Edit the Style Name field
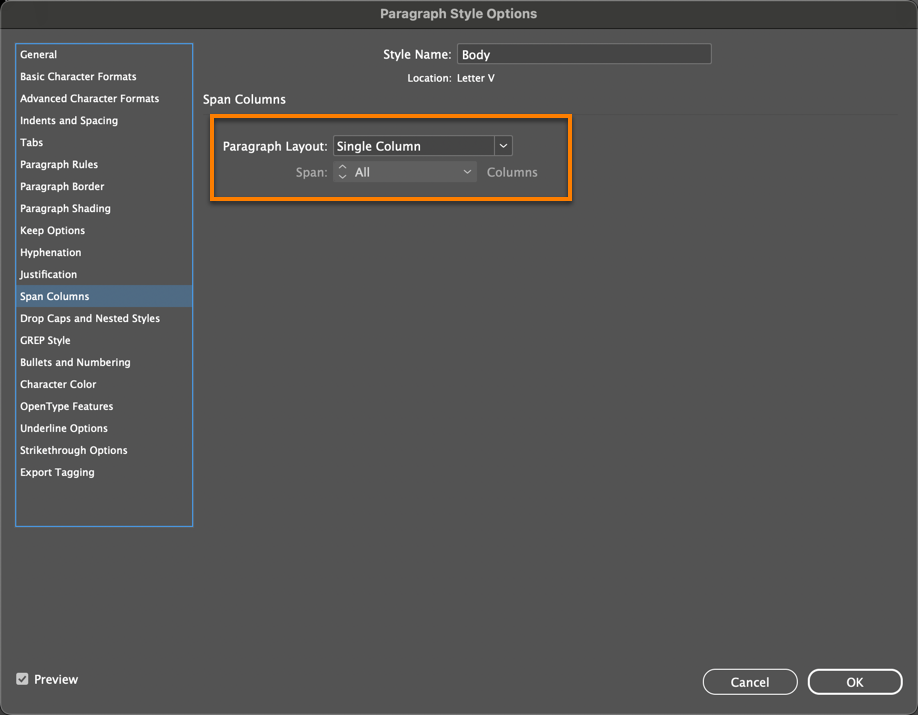 pos(584,53)
